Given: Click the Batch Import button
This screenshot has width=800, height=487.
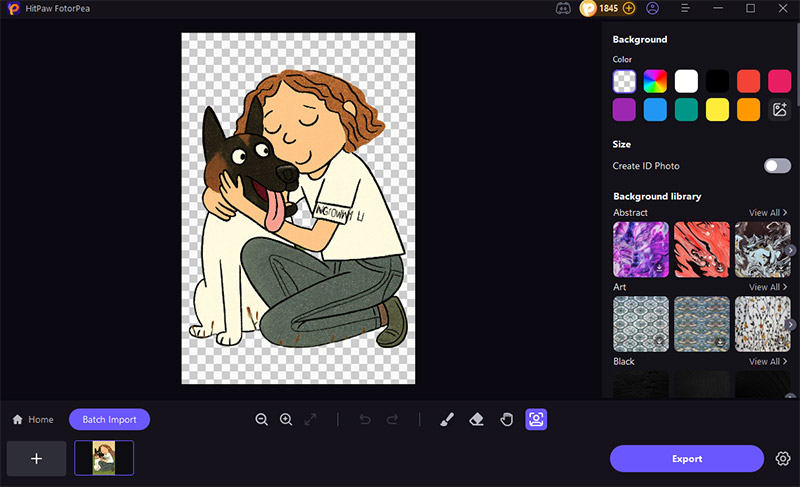Looking at the screenshot, I should (109, 420).
